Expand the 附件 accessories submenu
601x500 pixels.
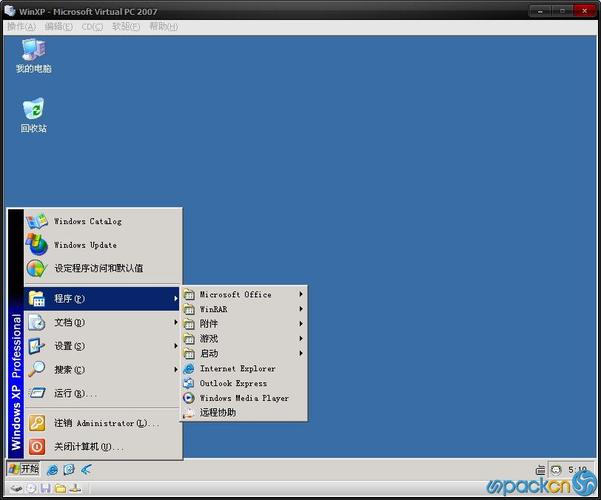click(209, 324)
